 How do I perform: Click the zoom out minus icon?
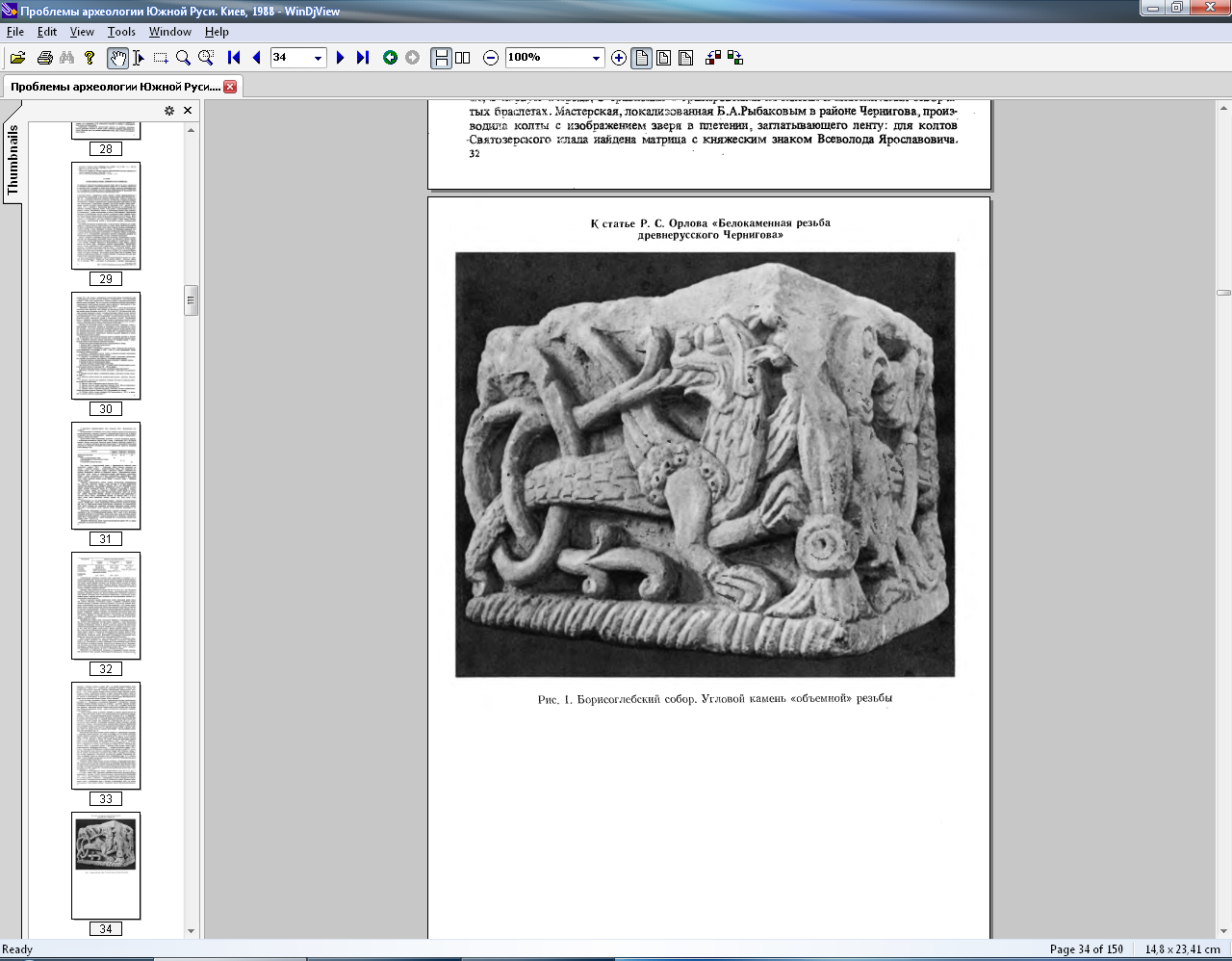click(x=490, y=58)
